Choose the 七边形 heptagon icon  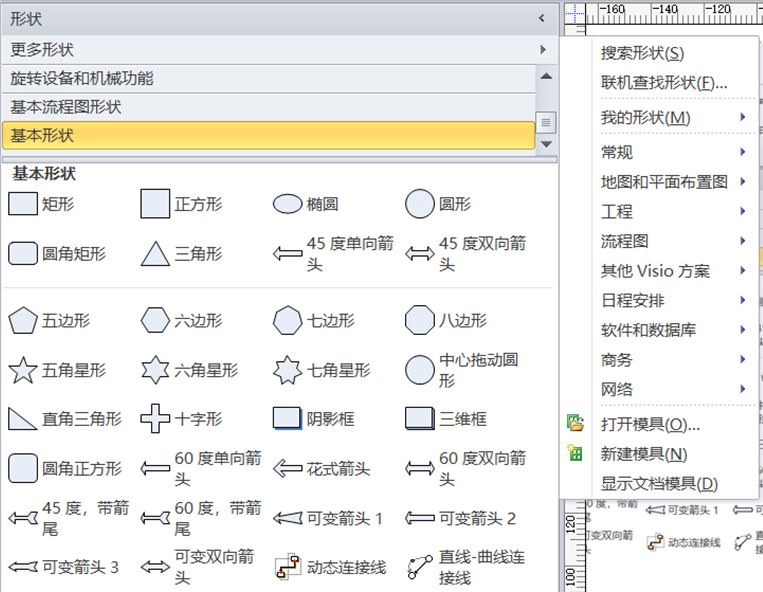tap(288, 320)
